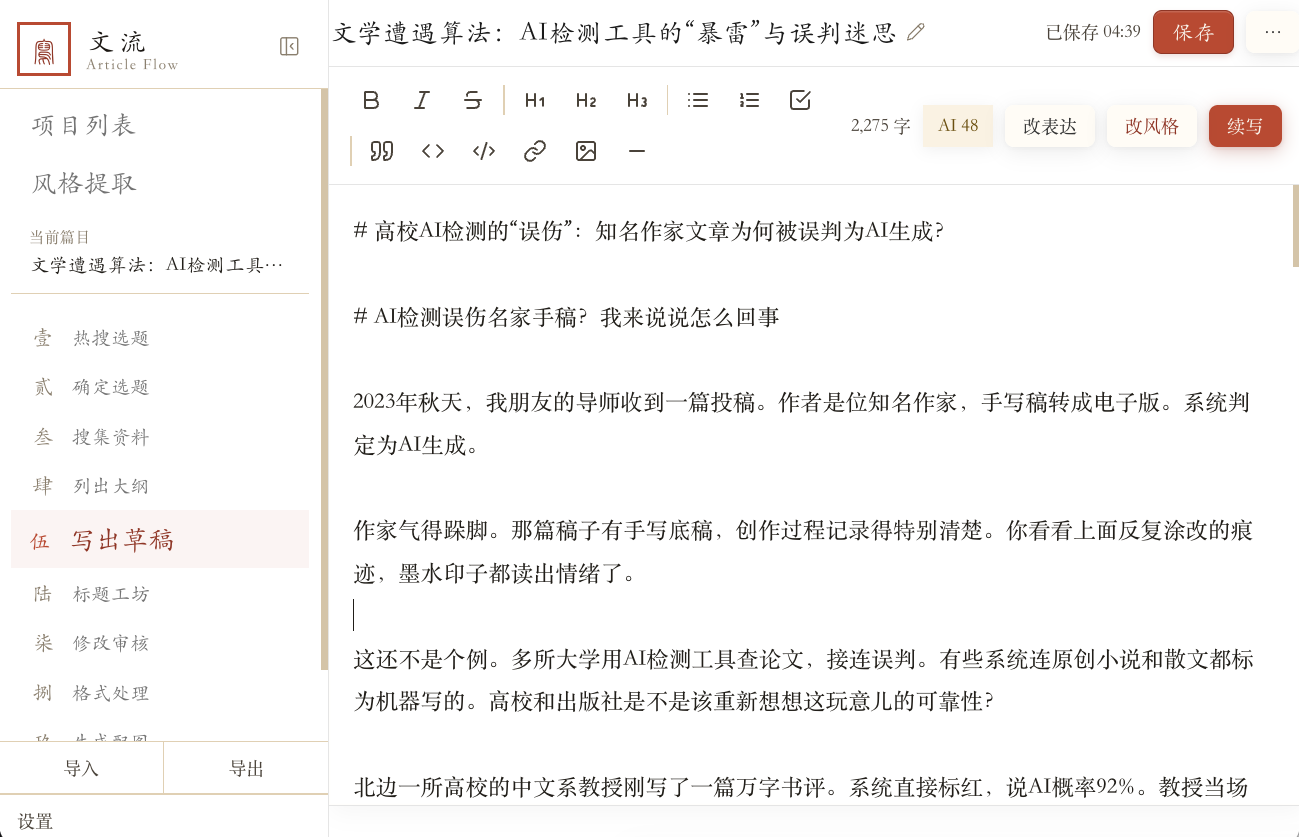Click the 导入 import button
Image resolution: width=1299 pixels, height=837 pixels.
point(82,768)
